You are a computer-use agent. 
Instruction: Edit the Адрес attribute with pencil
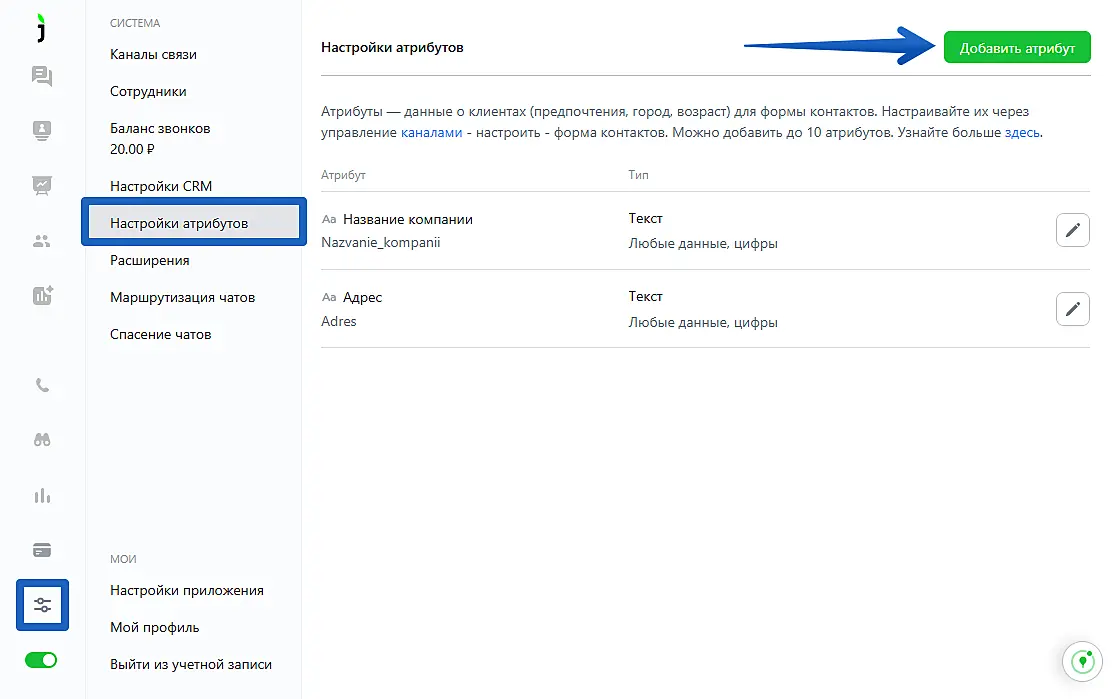1072,309
